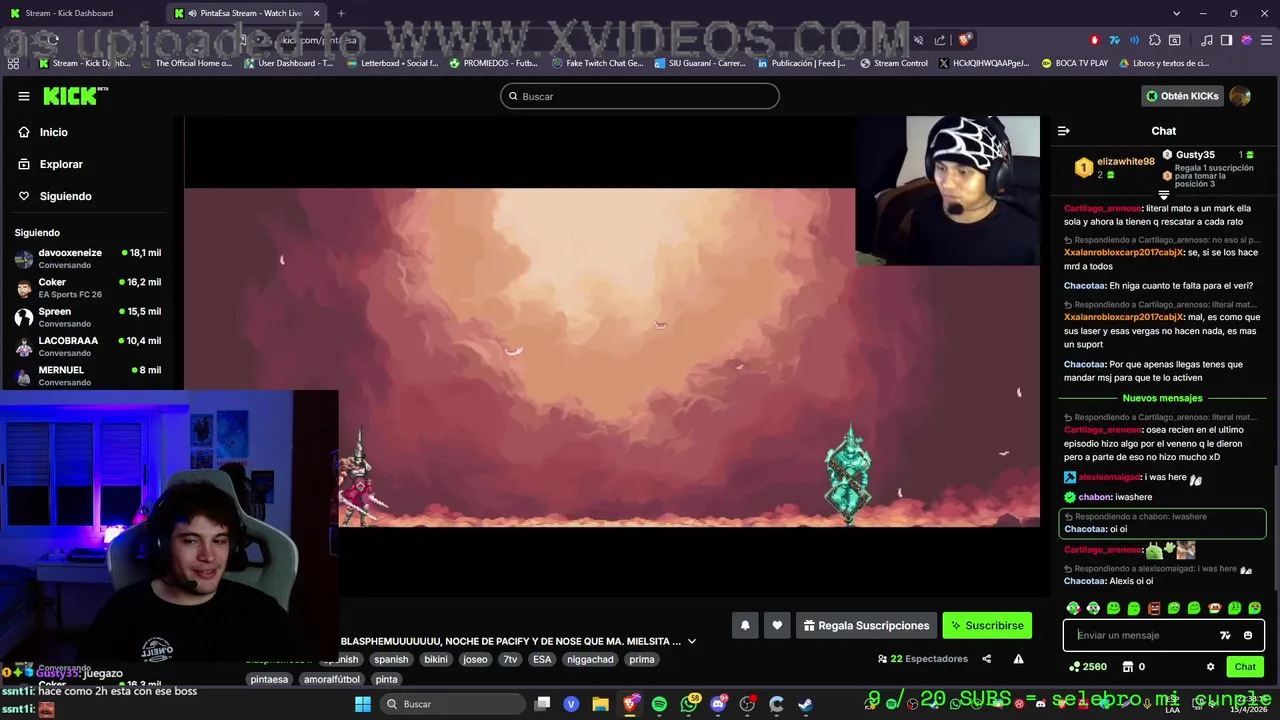Viewport: 1280px width, 720px height.
Task: Click the main stream video player
Action: 612,357
